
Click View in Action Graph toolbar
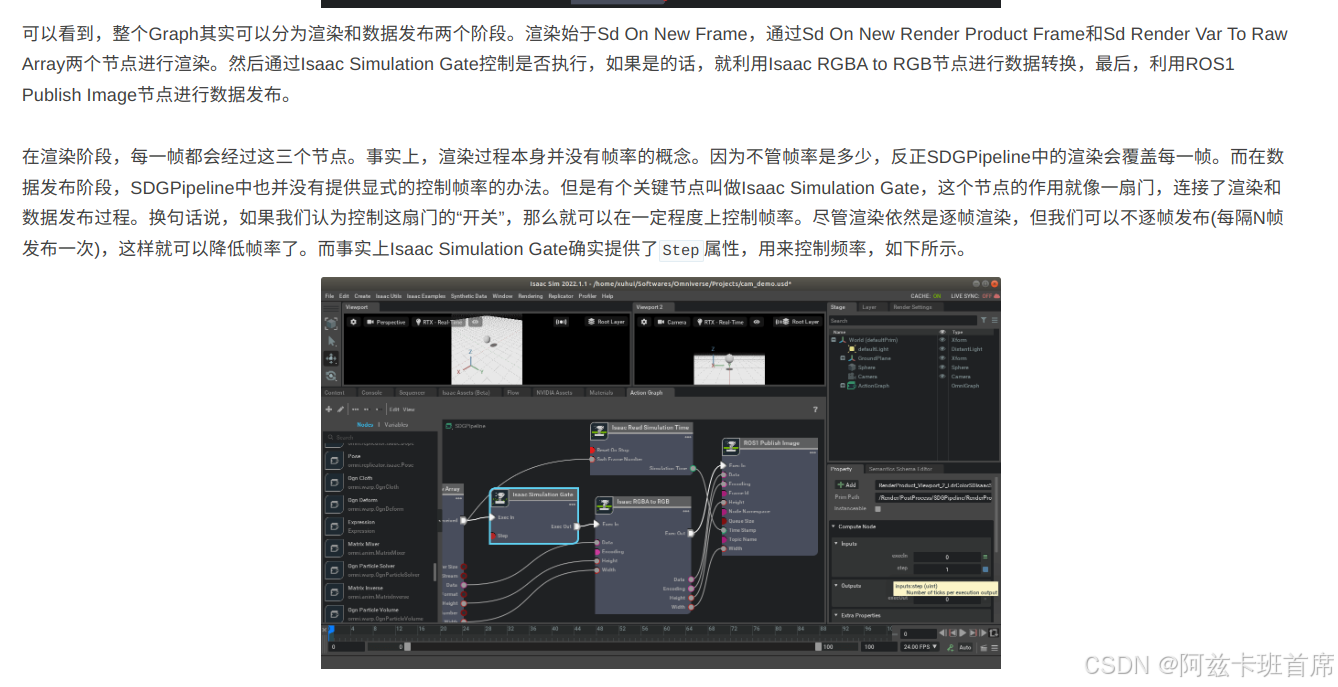point(409,409)
